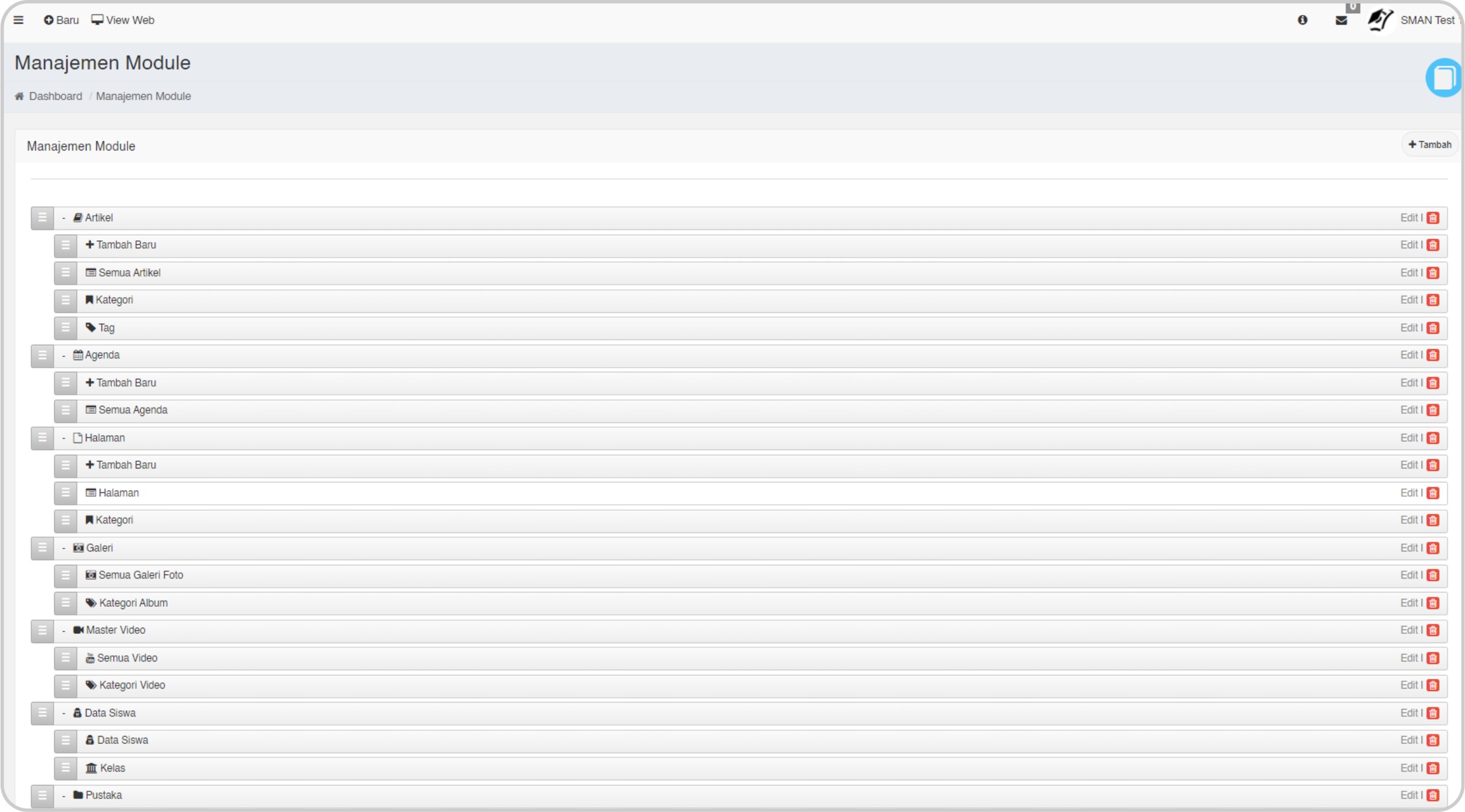Viewport: 1465px width, 812px height.
Task: Delete the Semua Agenda module
Action: (1433, 410)
